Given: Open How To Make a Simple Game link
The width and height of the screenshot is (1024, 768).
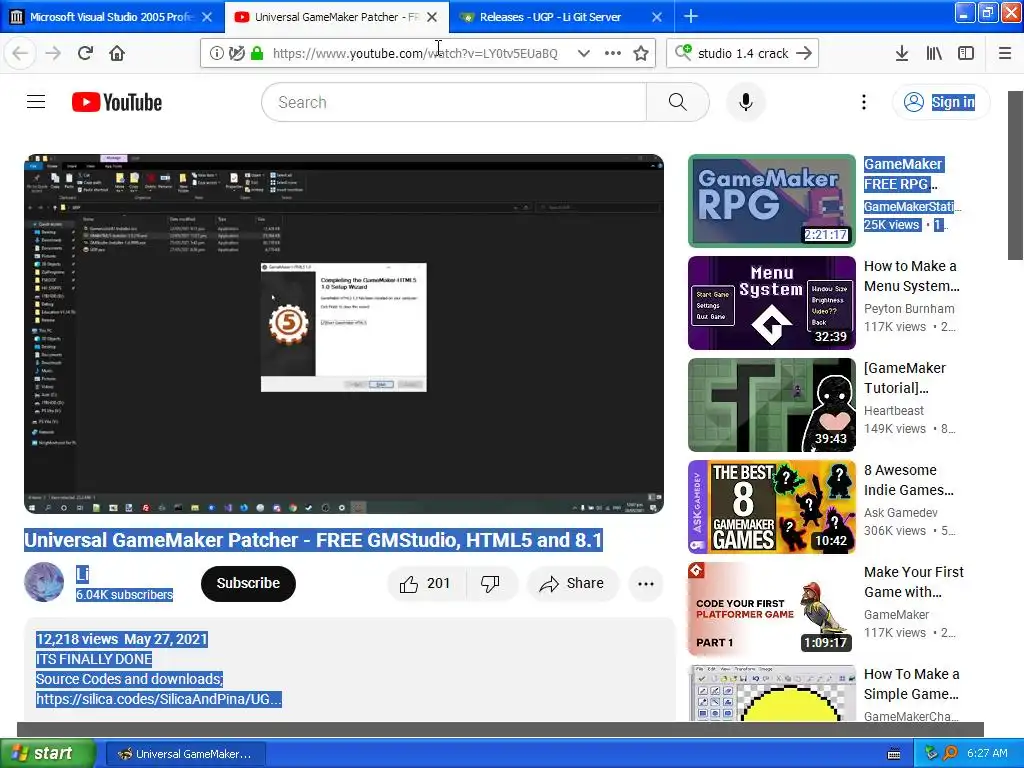Looking at the screenshot, I should tap(912, 684).
